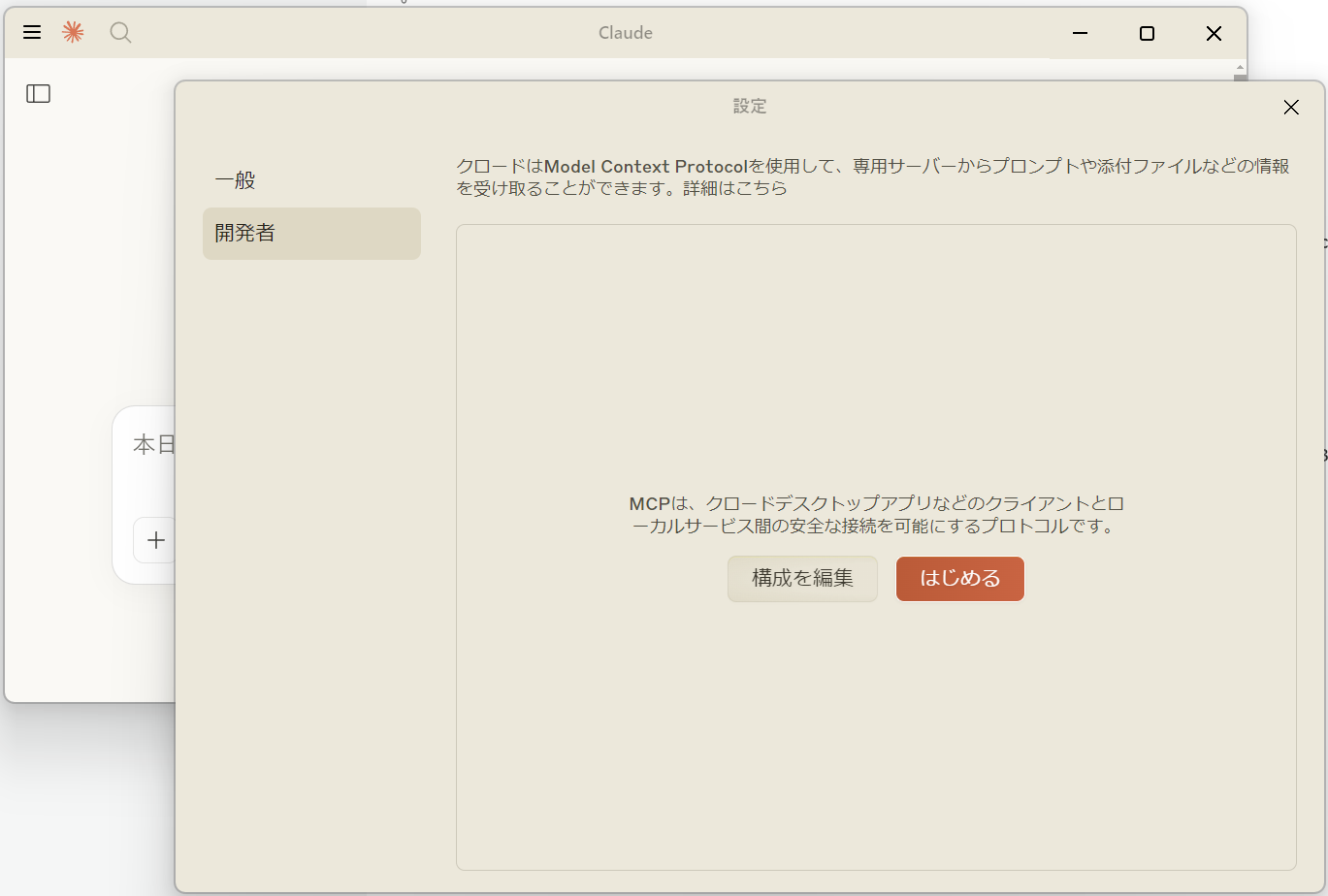Close the 設定 dialog with X
This screenshot has width=1328, height=896.
pos(1291,108)
